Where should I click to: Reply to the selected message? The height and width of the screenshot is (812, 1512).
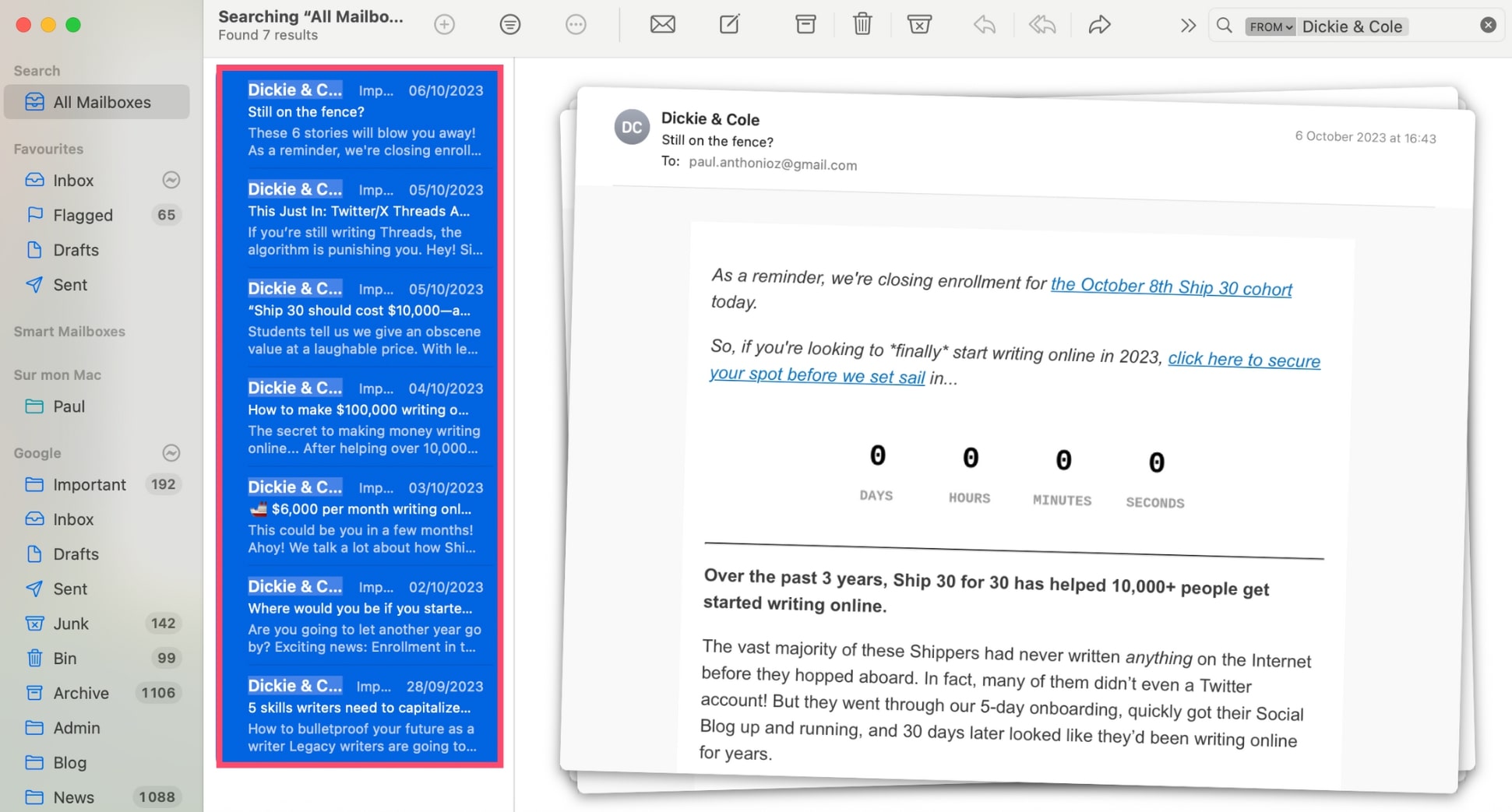[x=985, y=25]
